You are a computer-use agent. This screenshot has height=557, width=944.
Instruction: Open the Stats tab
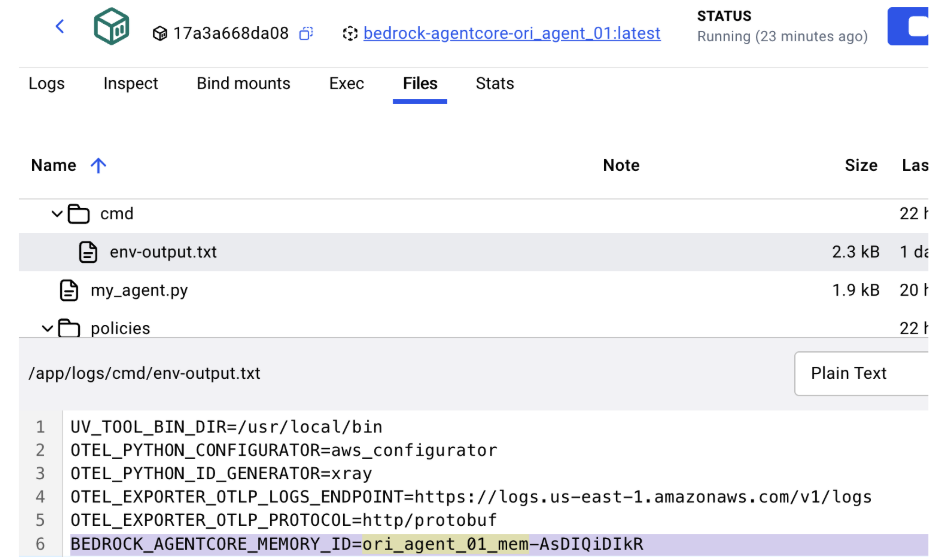tap(494, 83)
